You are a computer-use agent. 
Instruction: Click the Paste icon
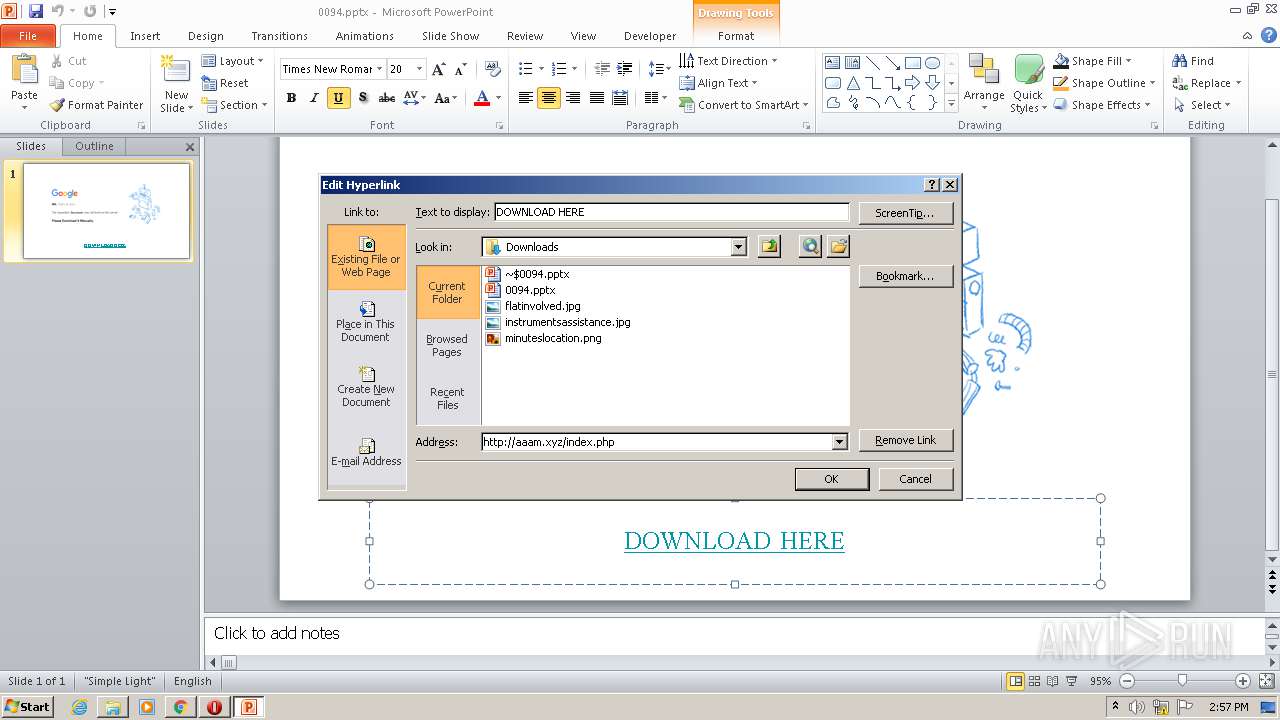coord(24,70)
